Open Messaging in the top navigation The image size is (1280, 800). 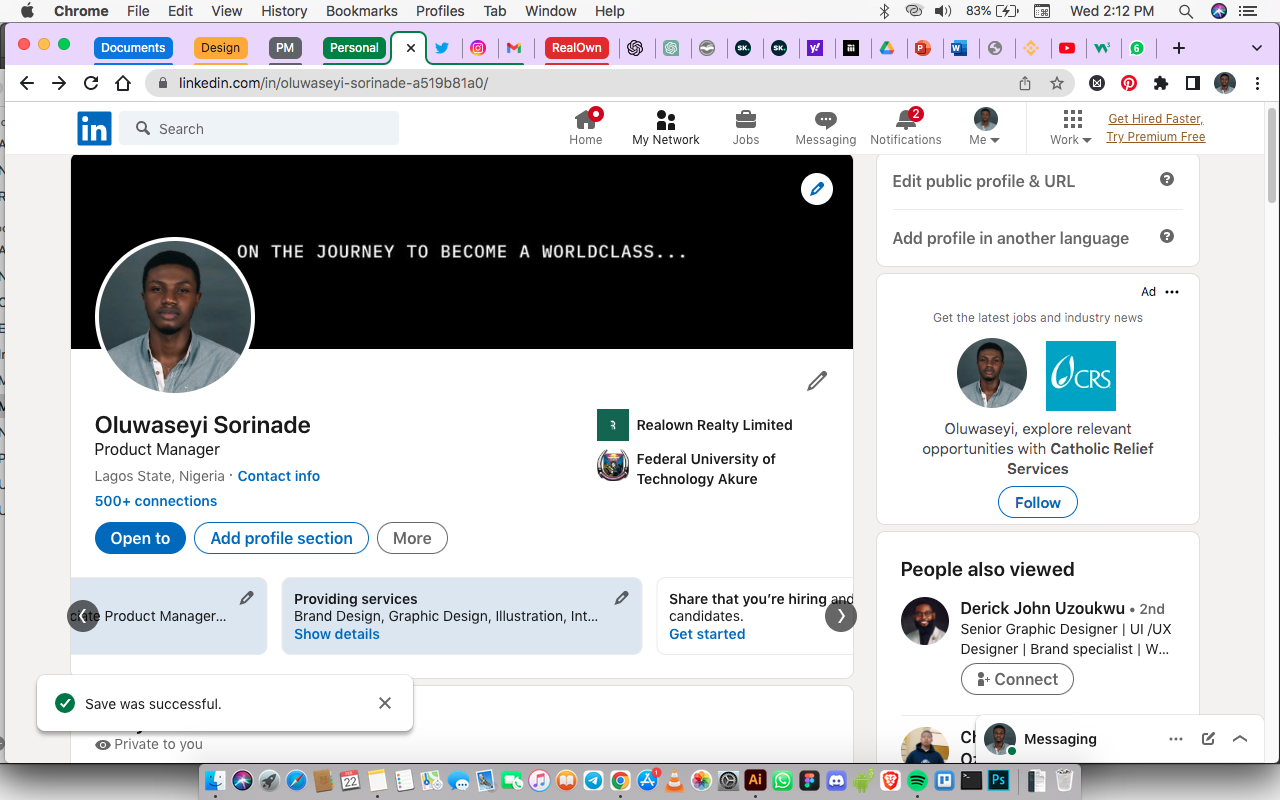[x=825, y=127]
